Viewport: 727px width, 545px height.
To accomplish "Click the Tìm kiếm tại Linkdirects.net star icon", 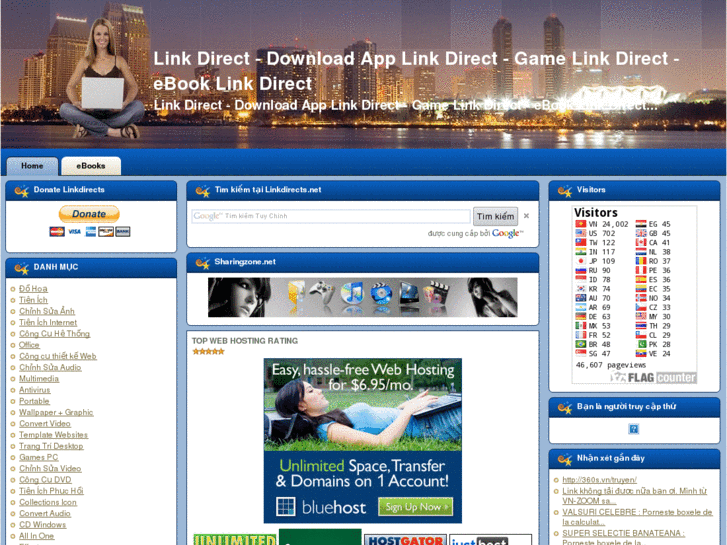I will pyautogui.click(x=203, y=191).
